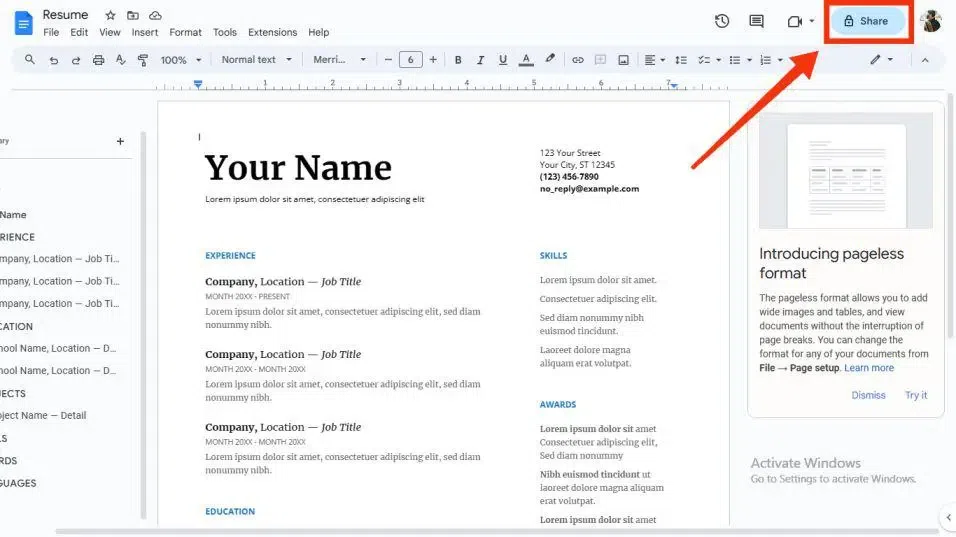Screen dimensions: 956x537
Task: Open the Insert menu
Action: [144, 32]
